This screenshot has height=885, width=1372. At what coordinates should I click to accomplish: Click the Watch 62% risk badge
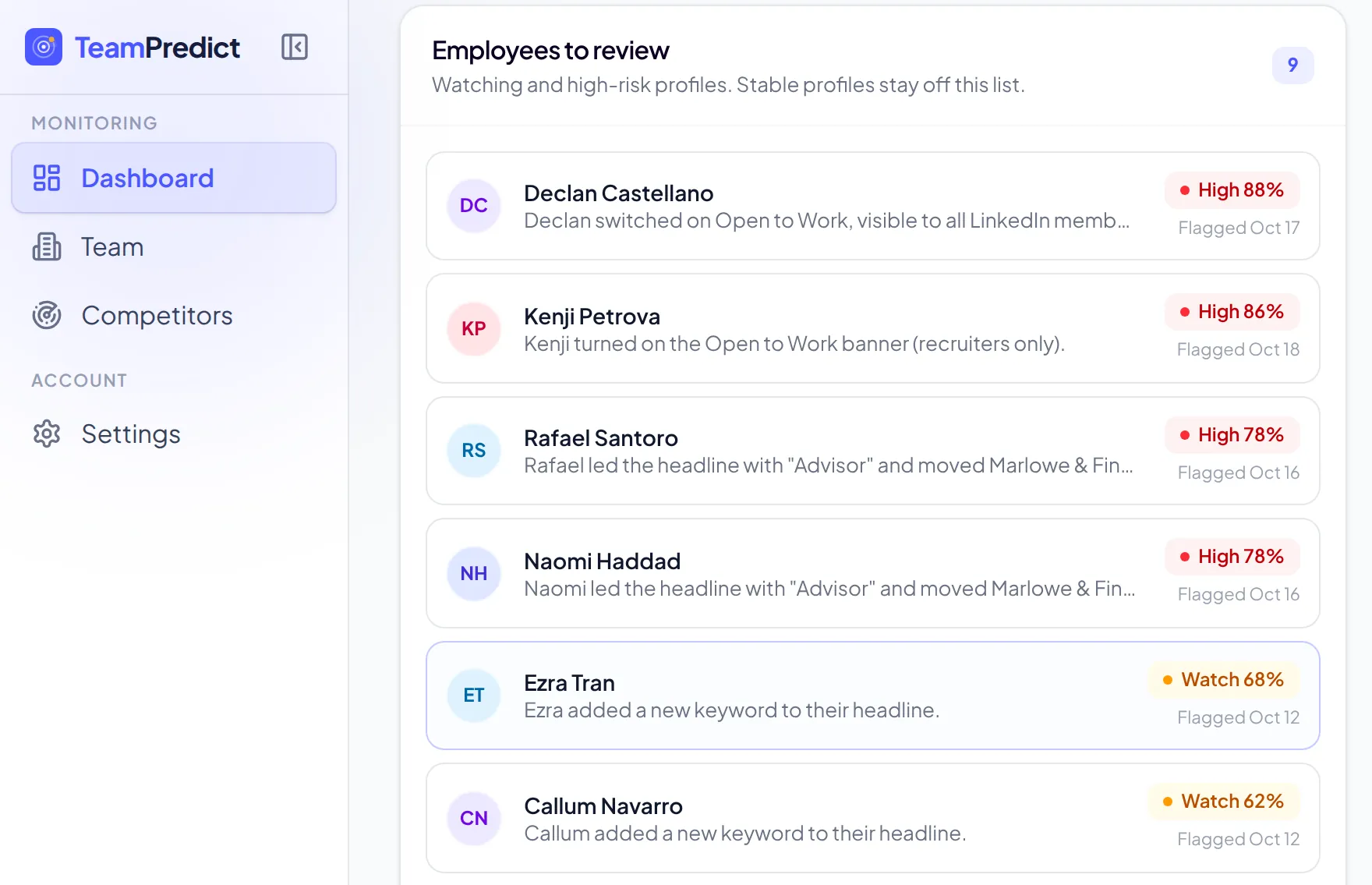(x=1224, y=802)
